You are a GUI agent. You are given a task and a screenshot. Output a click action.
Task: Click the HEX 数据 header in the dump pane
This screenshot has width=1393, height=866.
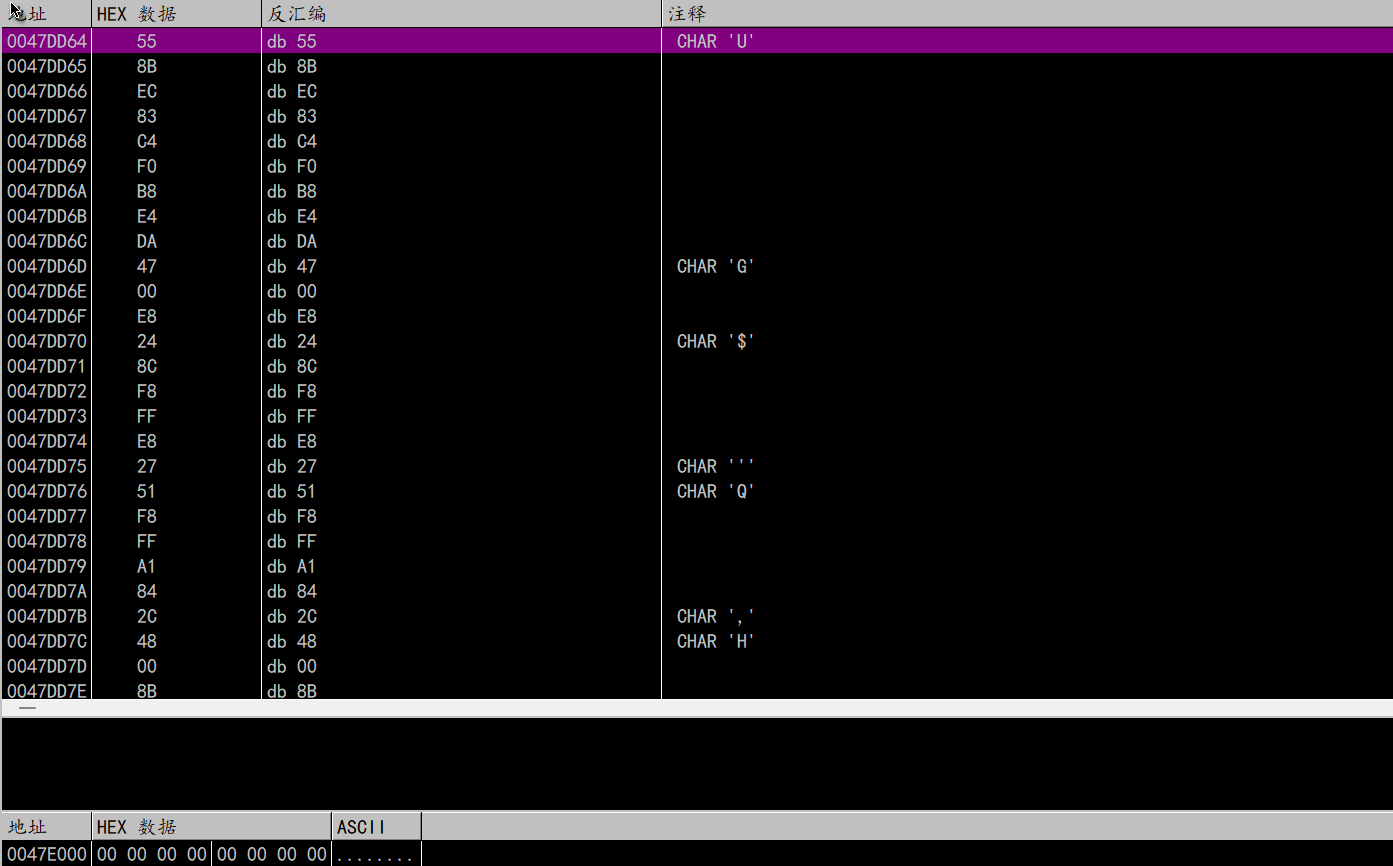click(x=211, y=827)
